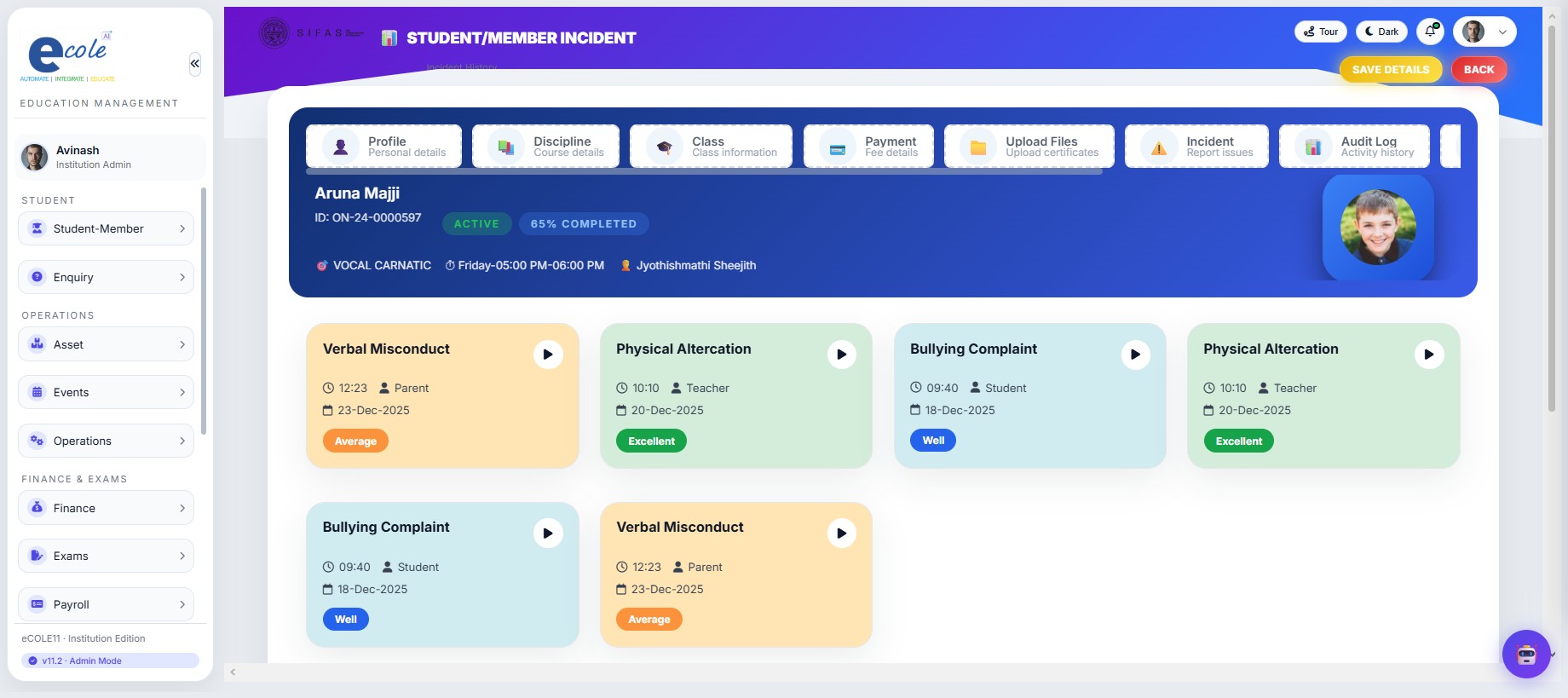Expand the Exams menu chevron
The image size is (1568, 698).
182,556
